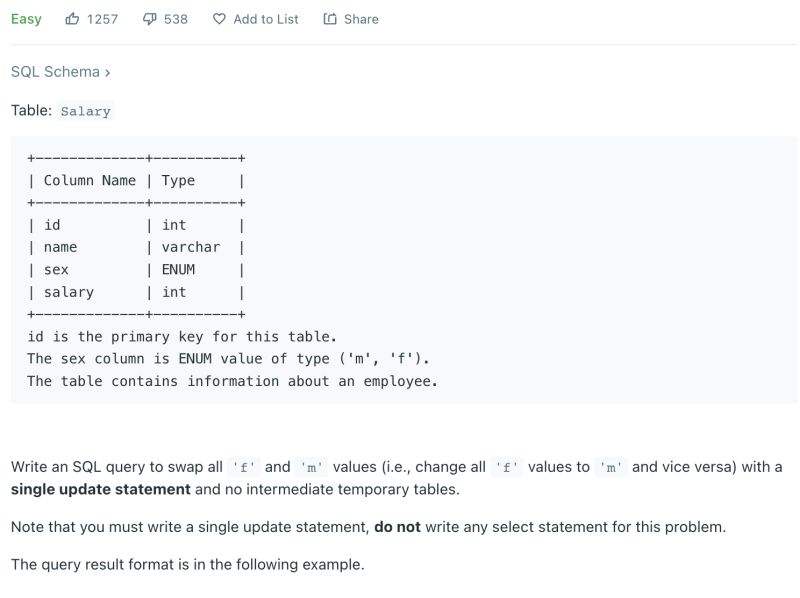The image size is (800, 598).
Task: Click the 538 dislikes count
Action: [176, 19]
